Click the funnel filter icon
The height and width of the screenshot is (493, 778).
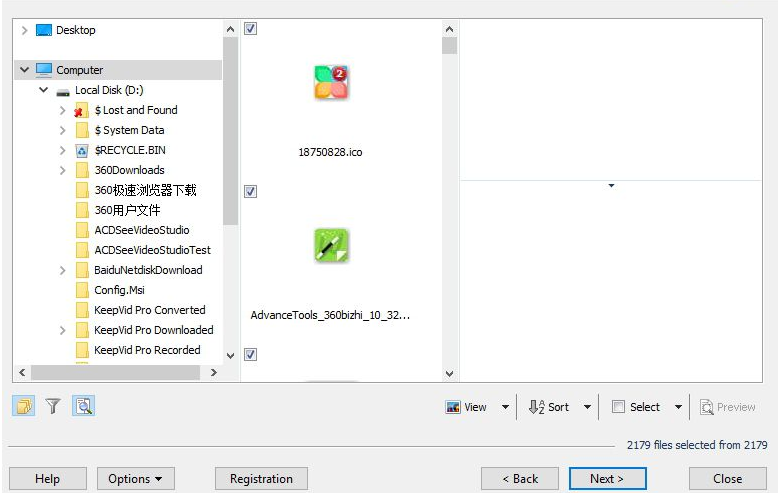tap(53, 406)
